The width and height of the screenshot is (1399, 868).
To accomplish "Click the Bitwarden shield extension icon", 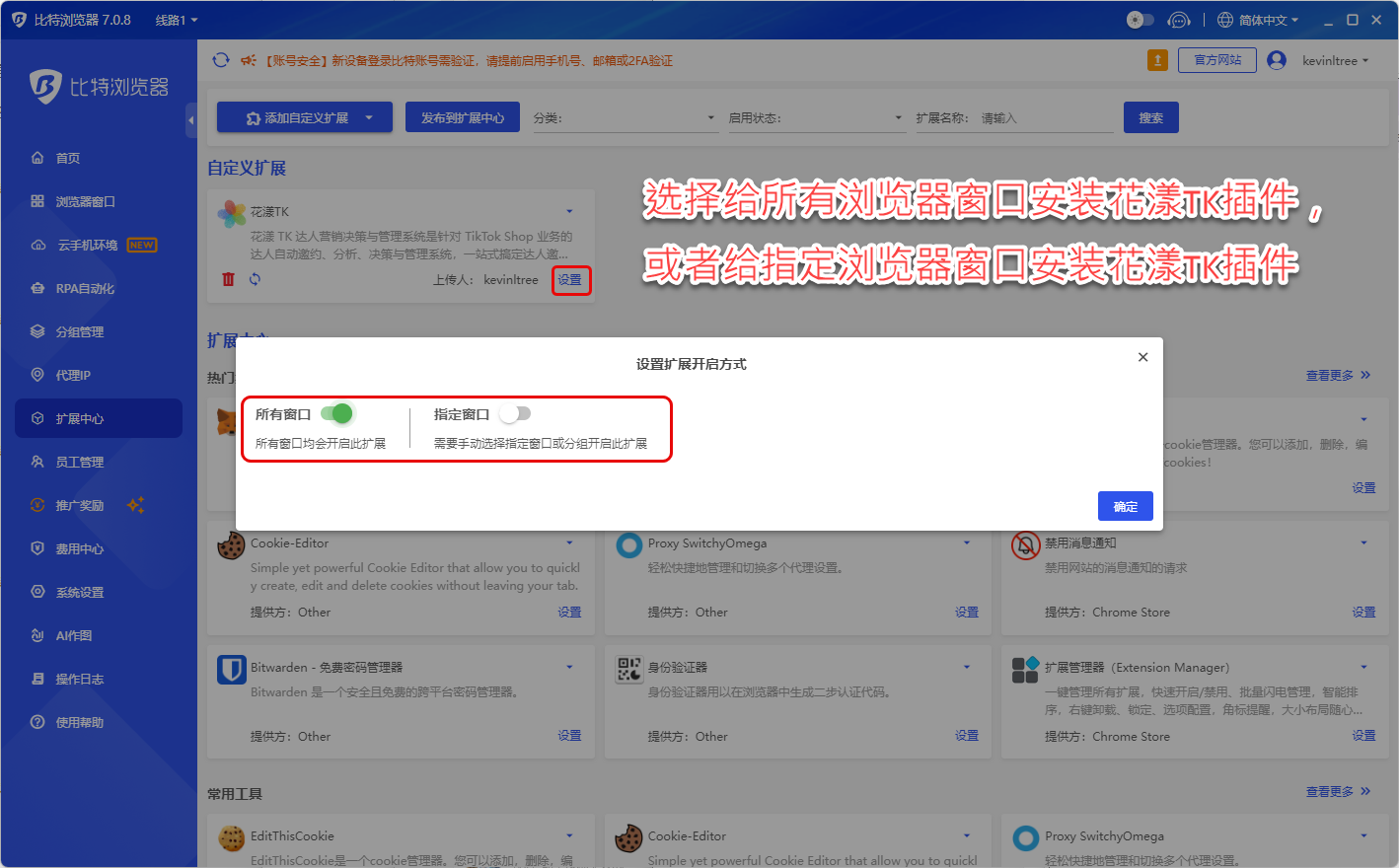I will (231, 670).
